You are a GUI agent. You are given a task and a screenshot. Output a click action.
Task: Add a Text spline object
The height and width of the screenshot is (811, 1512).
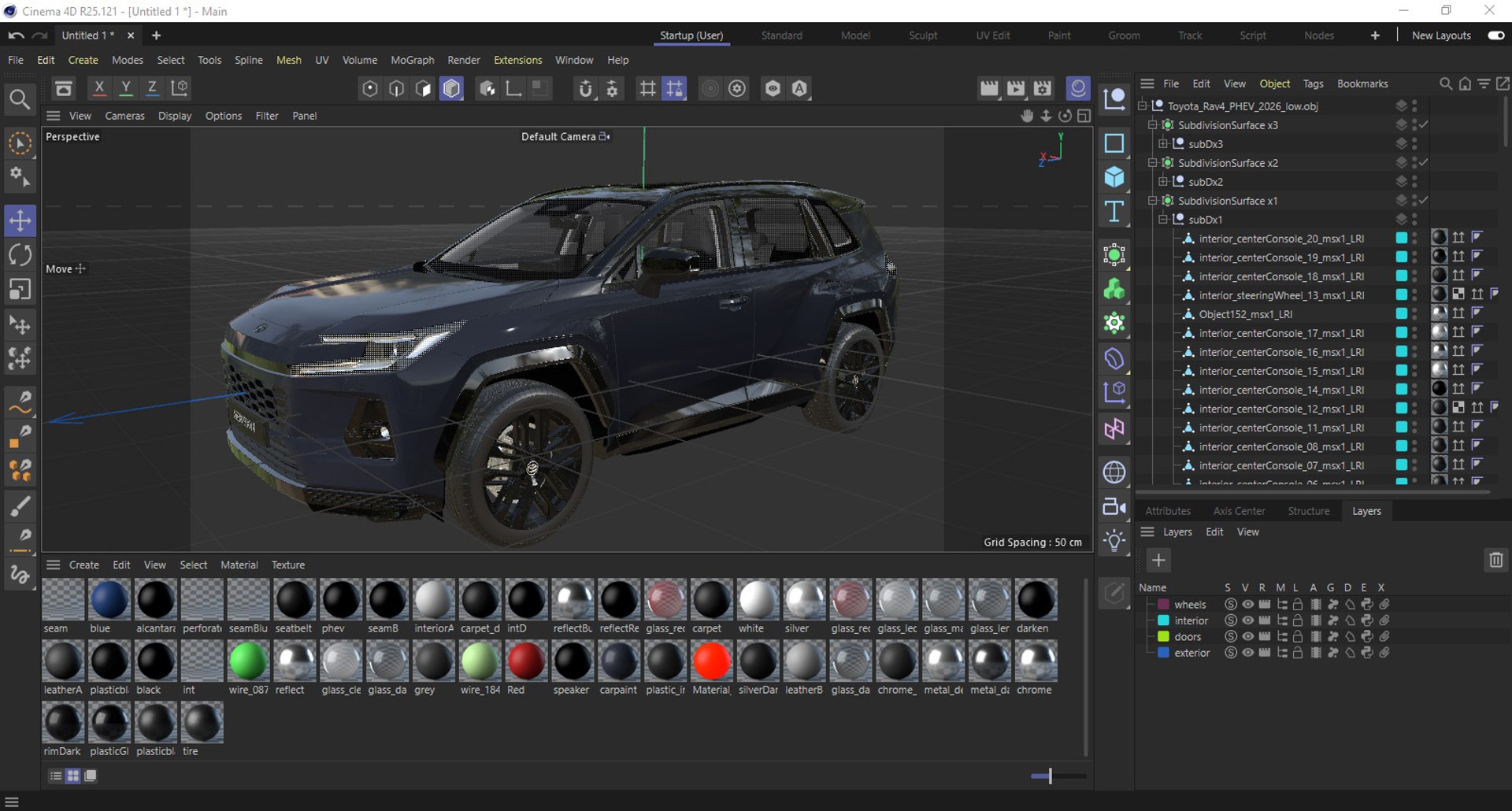tap(1114, 212)
